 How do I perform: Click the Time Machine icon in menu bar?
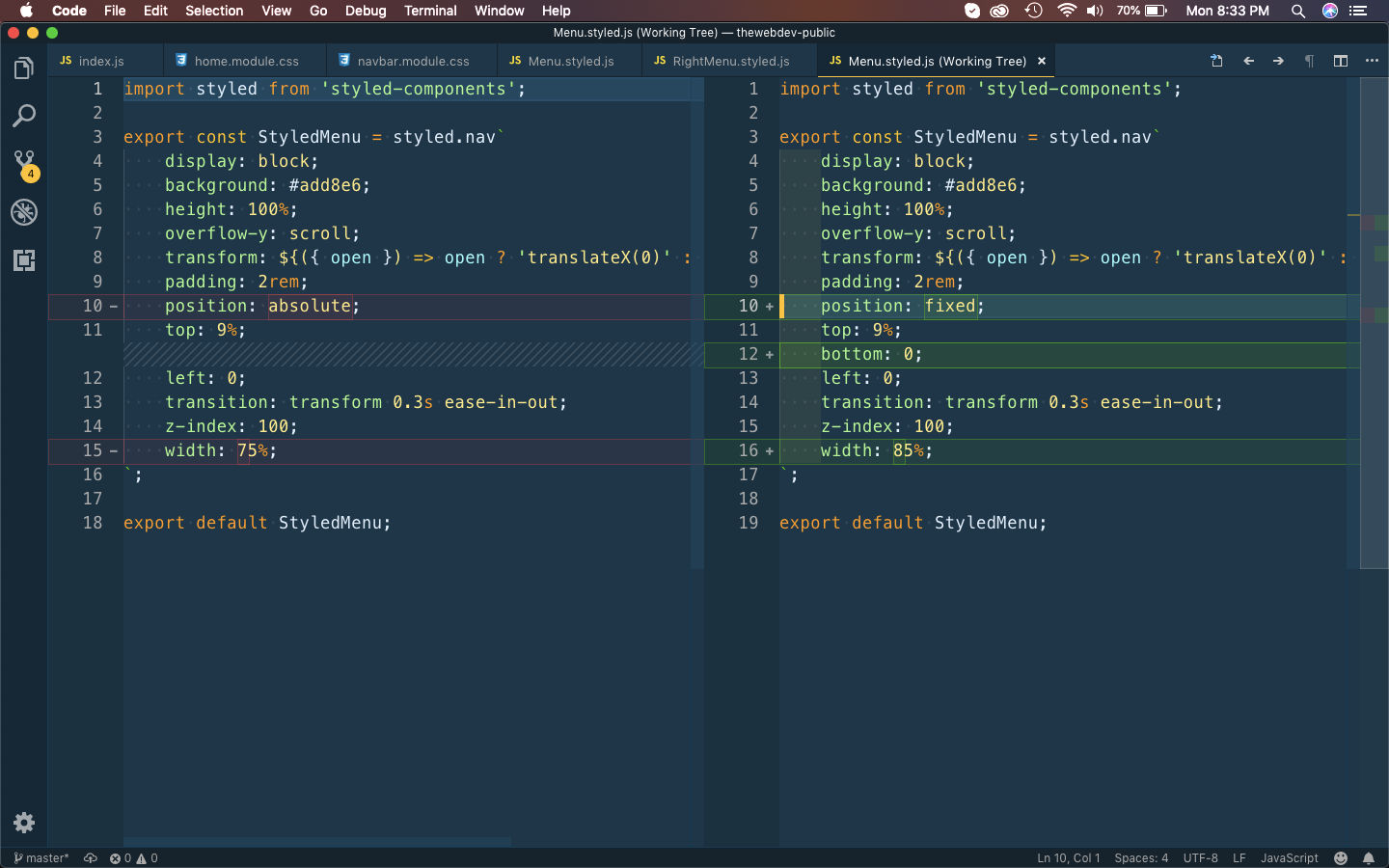[x=1033, y=11]
